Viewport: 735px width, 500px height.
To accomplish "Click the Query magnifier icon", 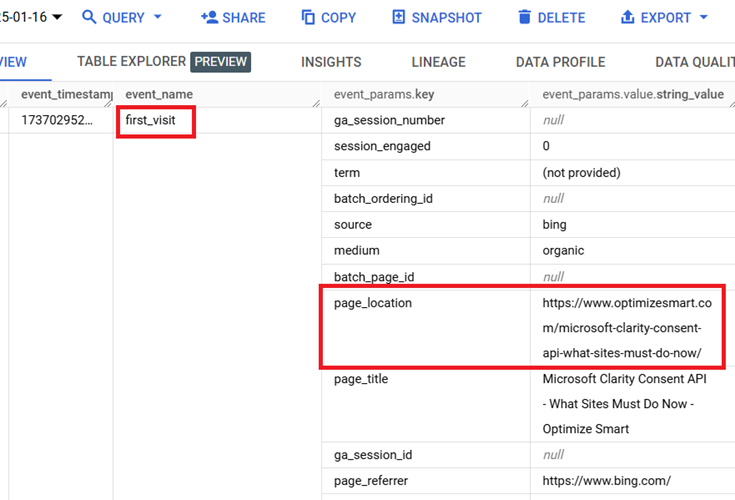I will click(x=89, y=18).
